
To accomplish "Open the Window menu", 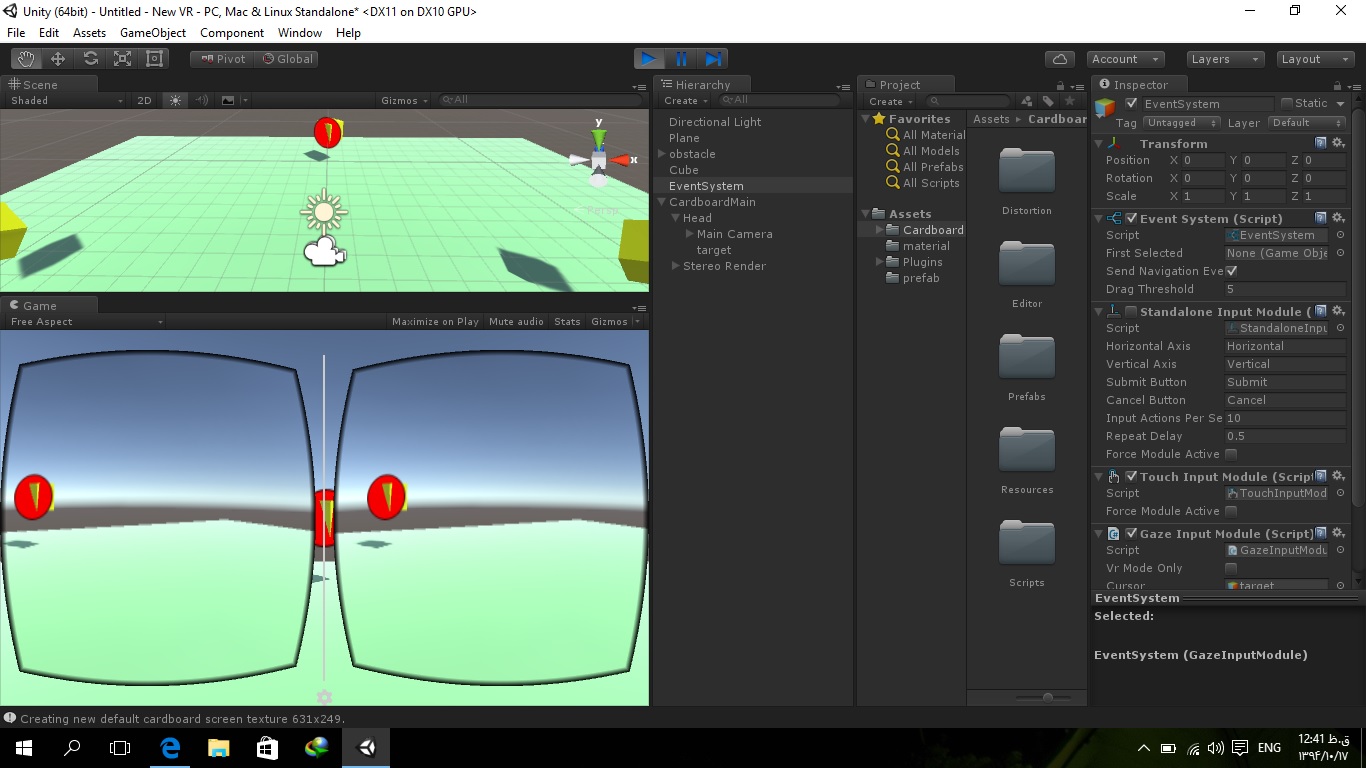I will point(300,33).
